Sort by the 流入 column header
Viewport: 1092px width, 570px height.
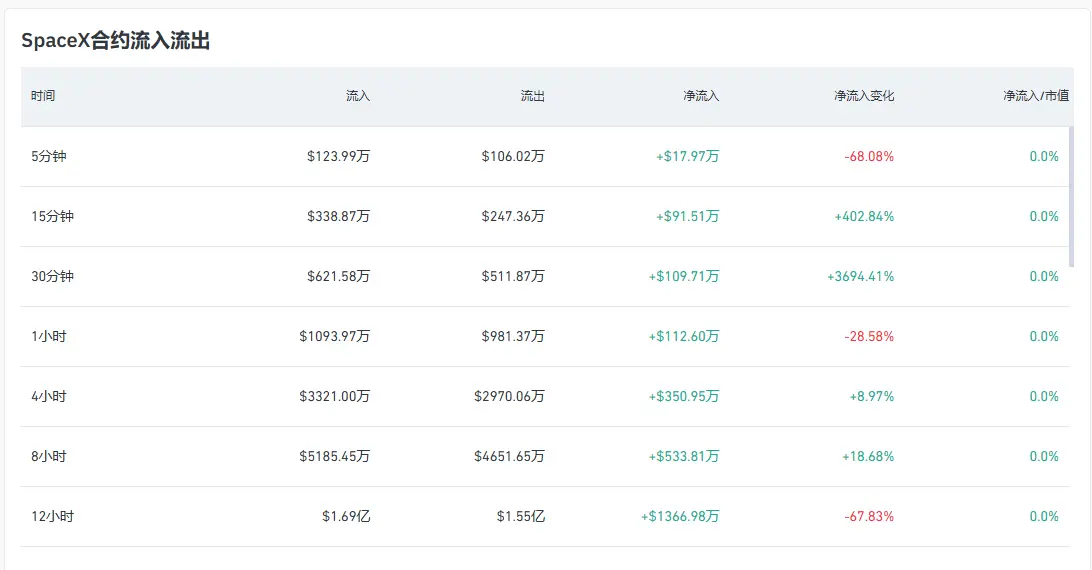[x=358, y=96]
